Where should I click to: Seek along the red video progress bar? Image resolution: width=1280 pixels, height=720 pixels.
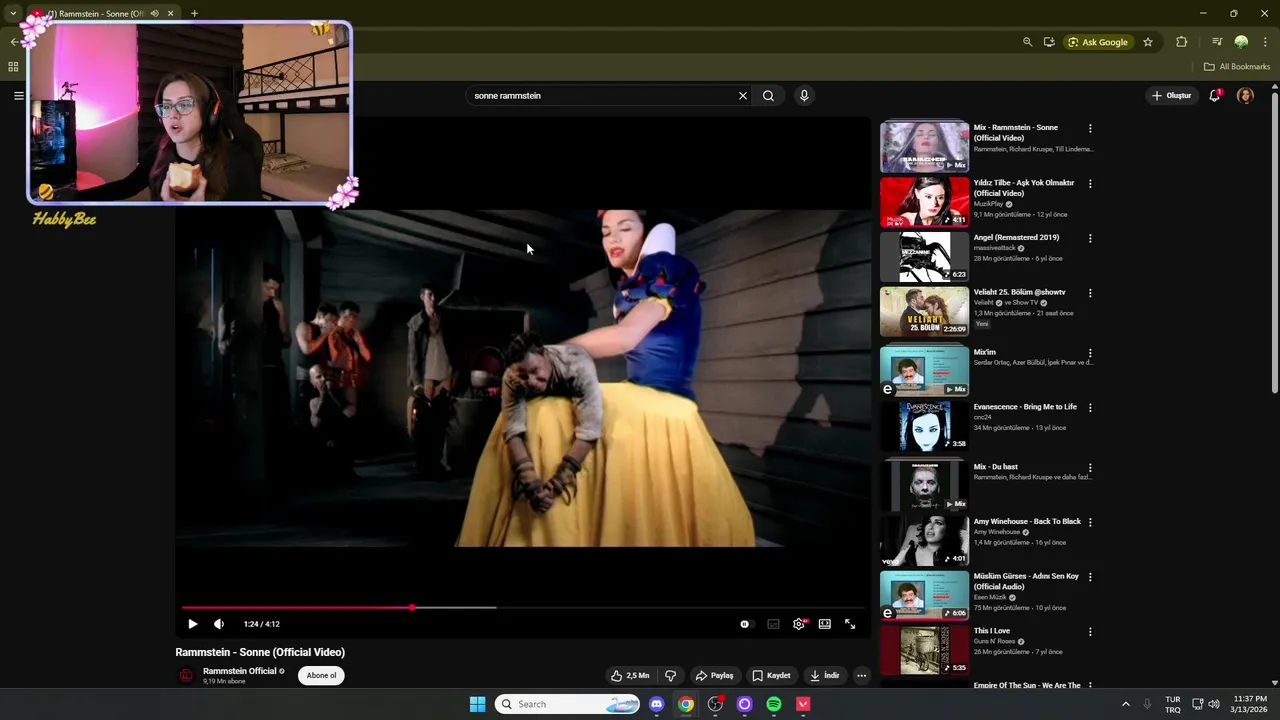click(x=524, y=607)
